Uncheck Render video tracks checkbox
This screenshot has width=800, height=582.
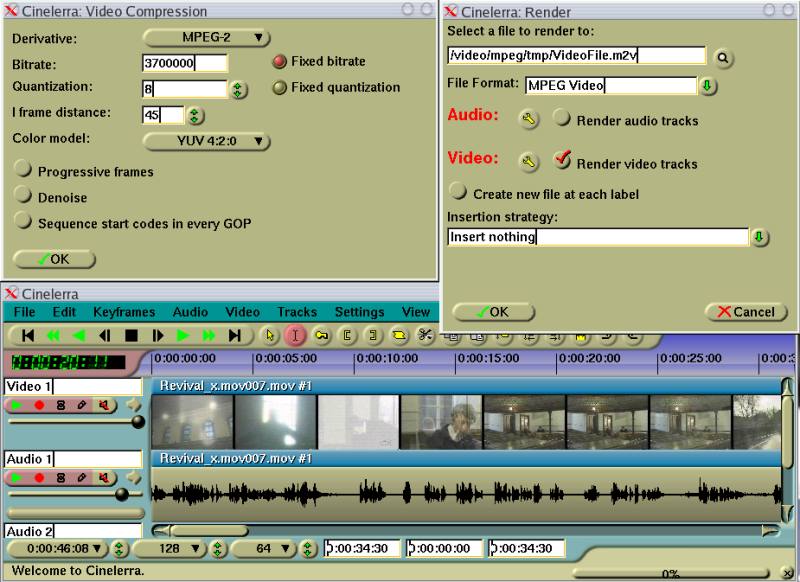coord(562,161)
